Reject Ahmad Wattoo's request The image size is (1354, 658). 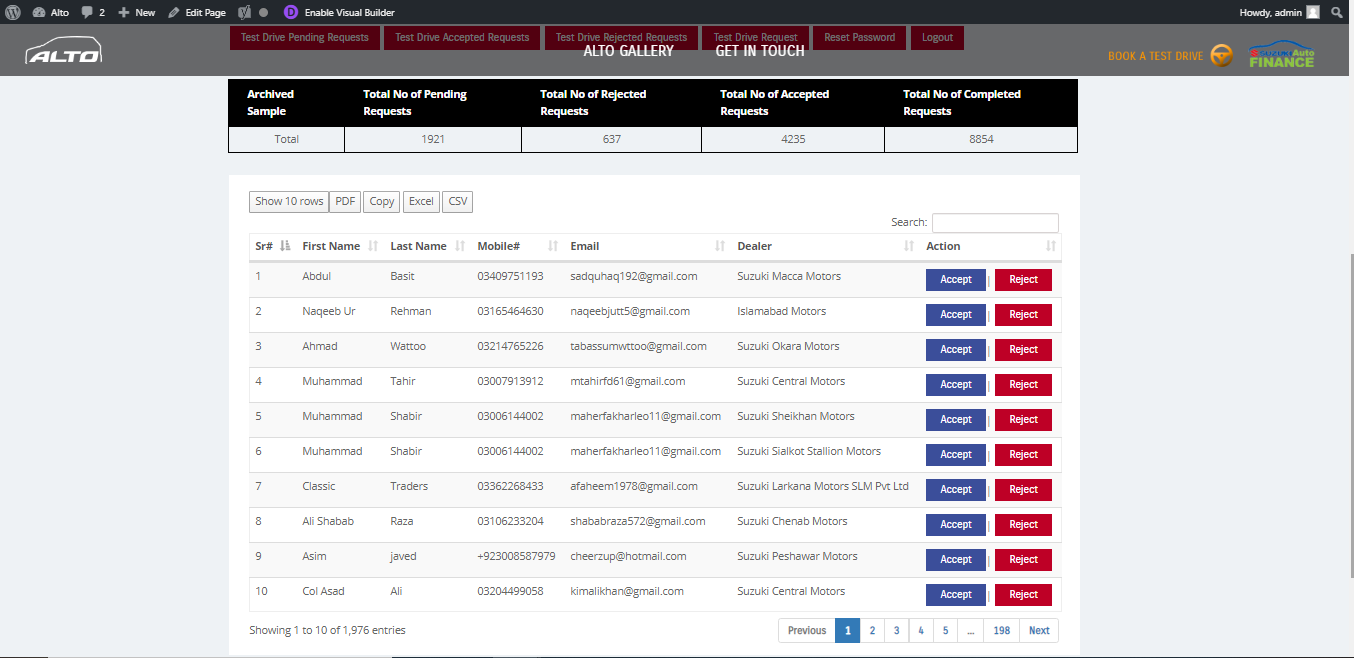coord(1023,350)
